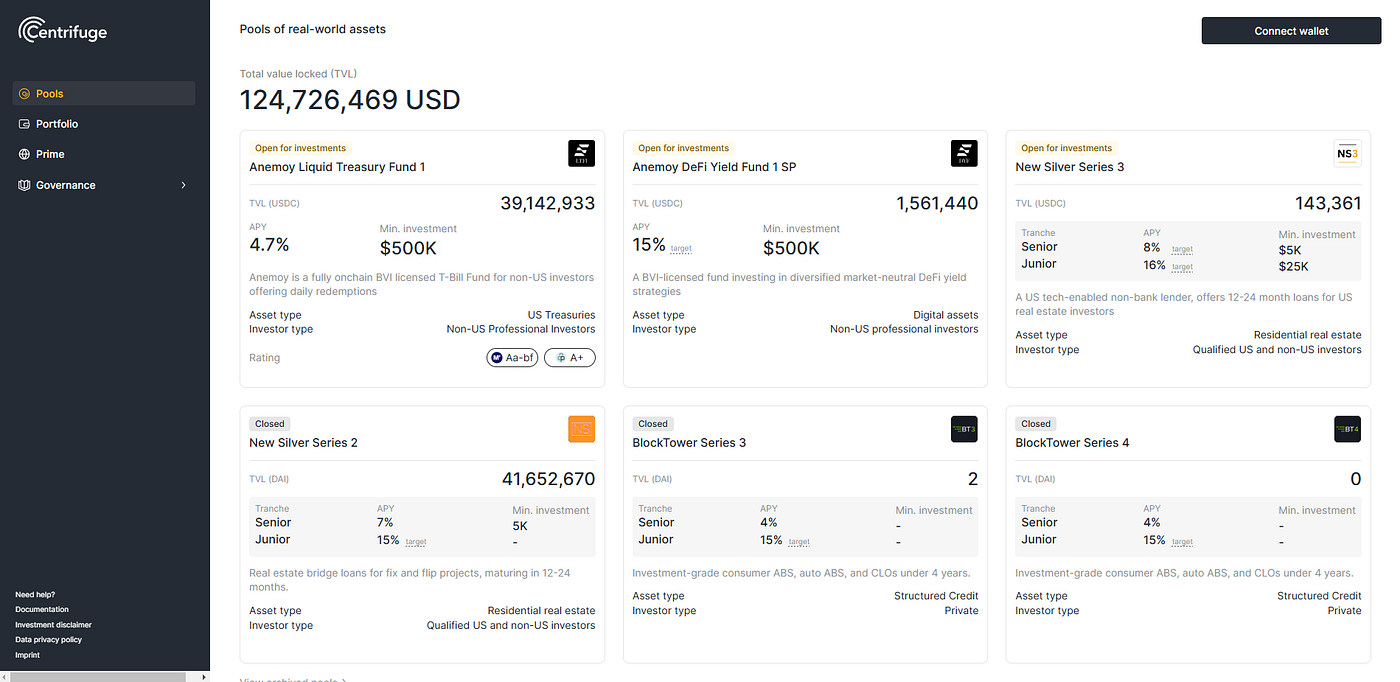Click Pools of real-world assets heading
Image resolution: width=1400 pixels, height=682 pixels.
pyautogui.click(x=313, y=29)
